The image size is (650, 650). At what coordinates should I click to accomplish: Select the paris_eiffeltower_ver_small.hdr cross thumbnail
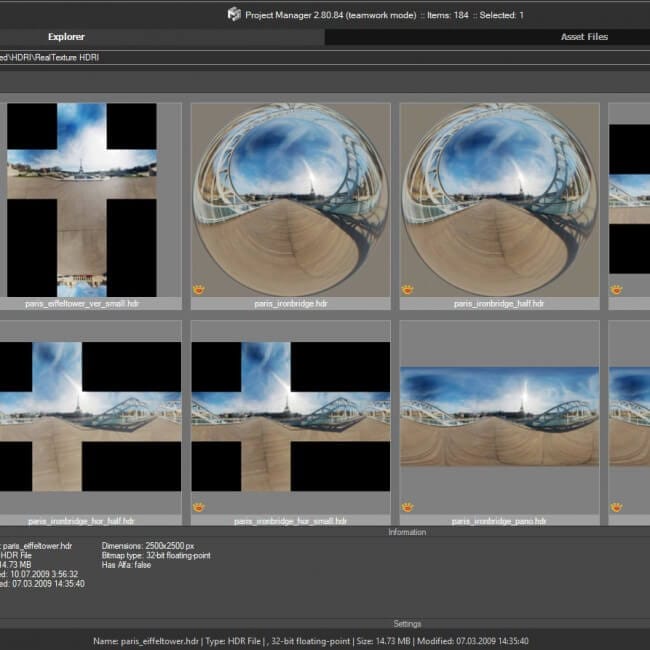82,200
